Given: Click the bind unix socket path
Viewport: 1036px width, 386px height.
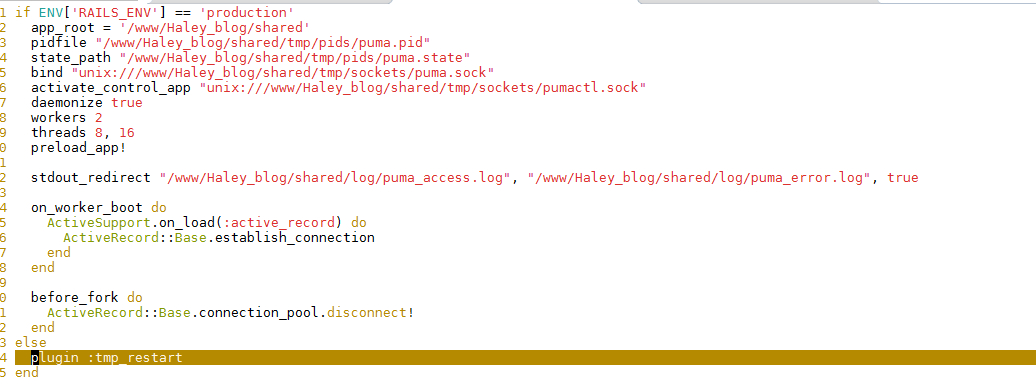Looking at the screenshot, I should pyautogui.click(x=283, y=72).
